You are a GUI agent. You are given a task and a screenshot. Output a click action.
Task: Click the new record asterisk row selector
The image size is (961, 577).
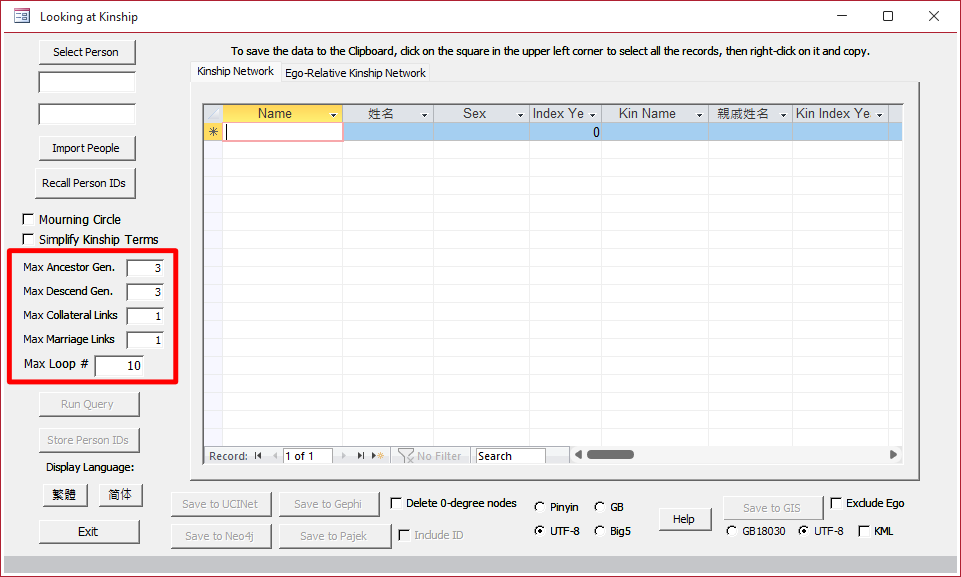coord(213,132)
